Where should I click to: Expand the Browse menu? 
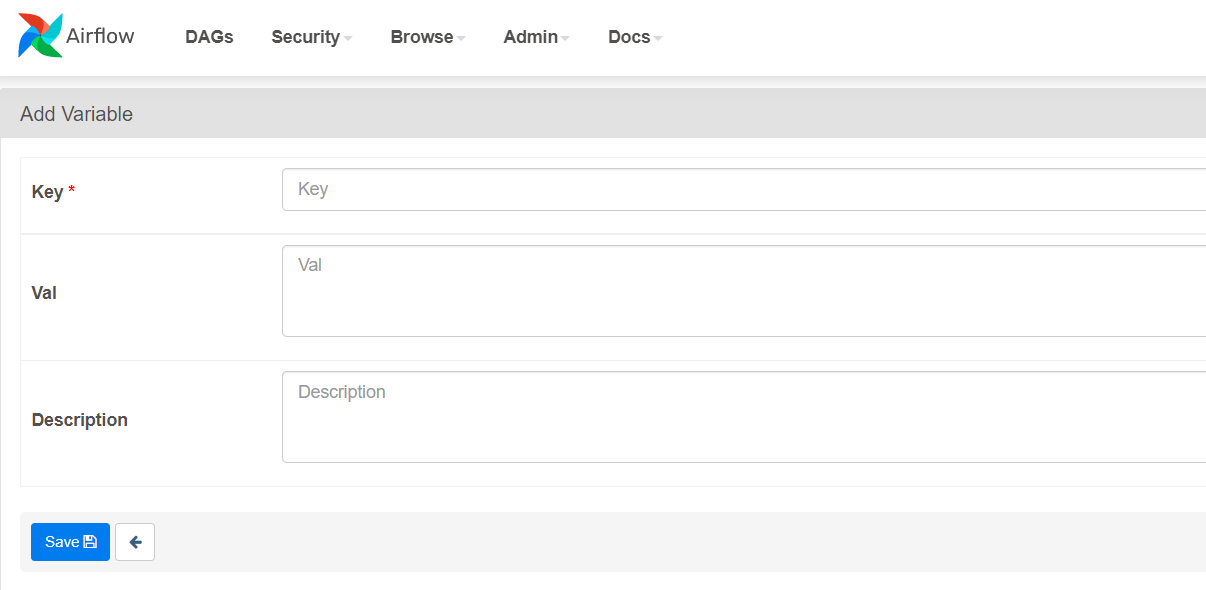420,37
